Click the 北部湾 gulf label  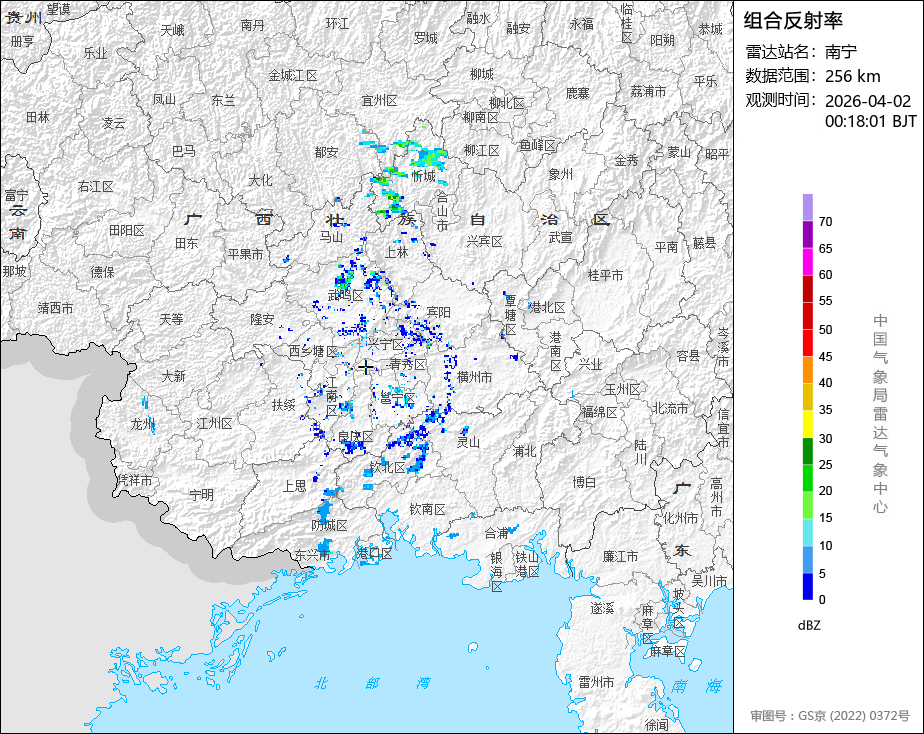point(373,683)
